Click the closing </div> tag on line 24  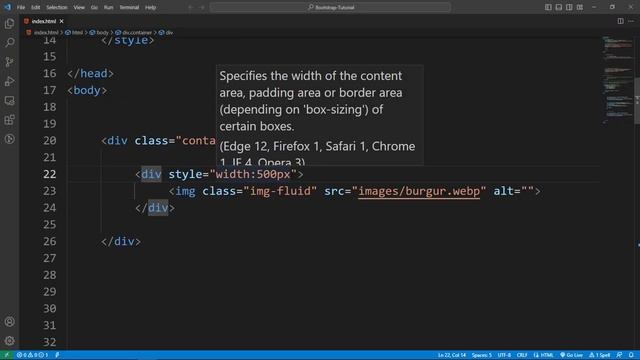pos(155,208)
